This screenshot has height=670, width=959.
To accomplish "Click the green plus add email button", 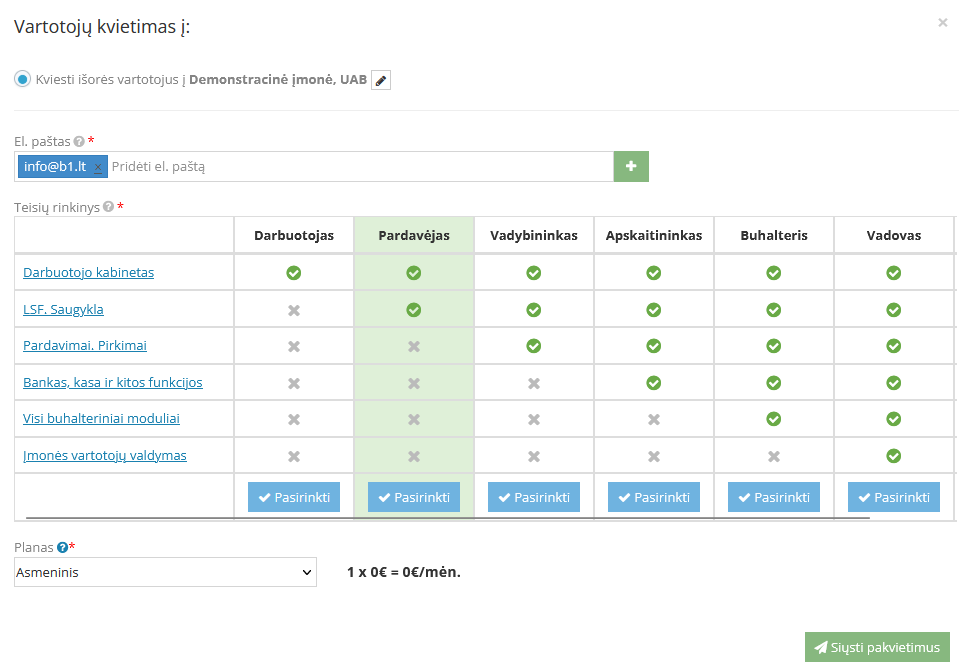I will (x=631, y=166).
